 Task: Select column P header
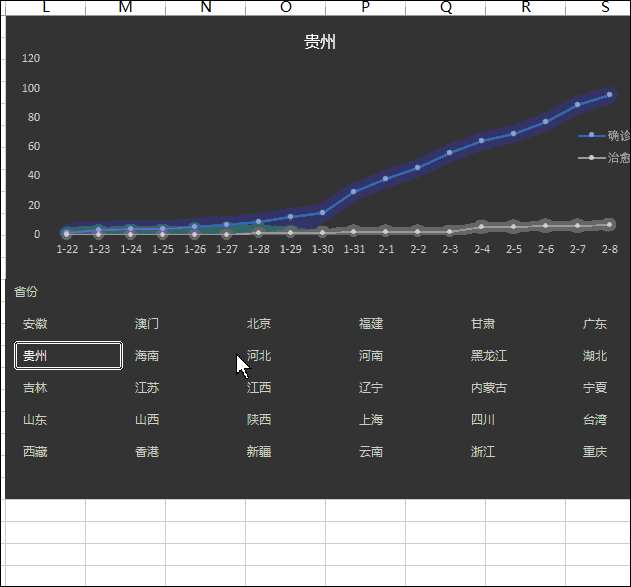(365, 7)
